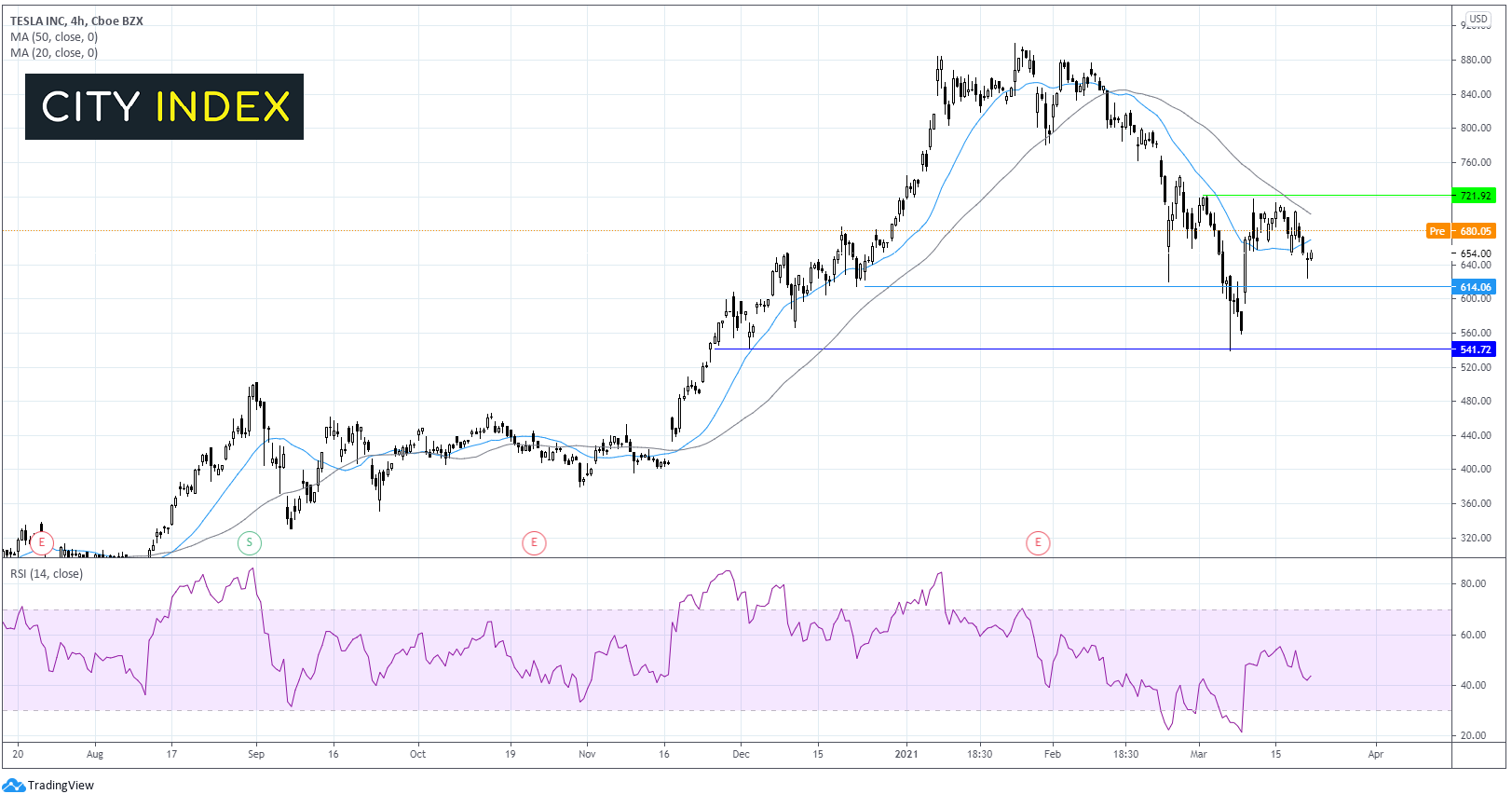Click the earnings marker near July 20
Screen dimensions: 1512x794
[41, 542]
